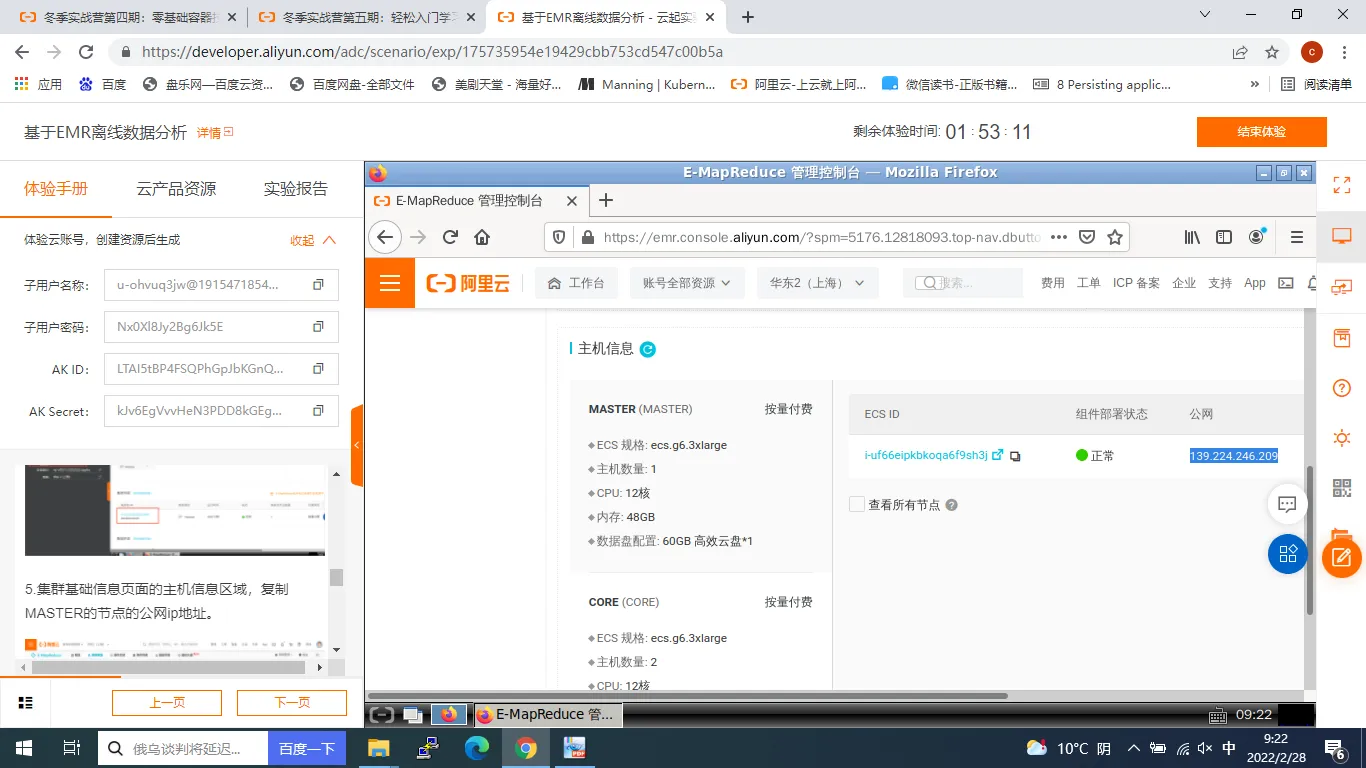This screenshot has height=768, width=1366.
Task: Click 百度一下 button in taskbar search
Action: point(306,748)
